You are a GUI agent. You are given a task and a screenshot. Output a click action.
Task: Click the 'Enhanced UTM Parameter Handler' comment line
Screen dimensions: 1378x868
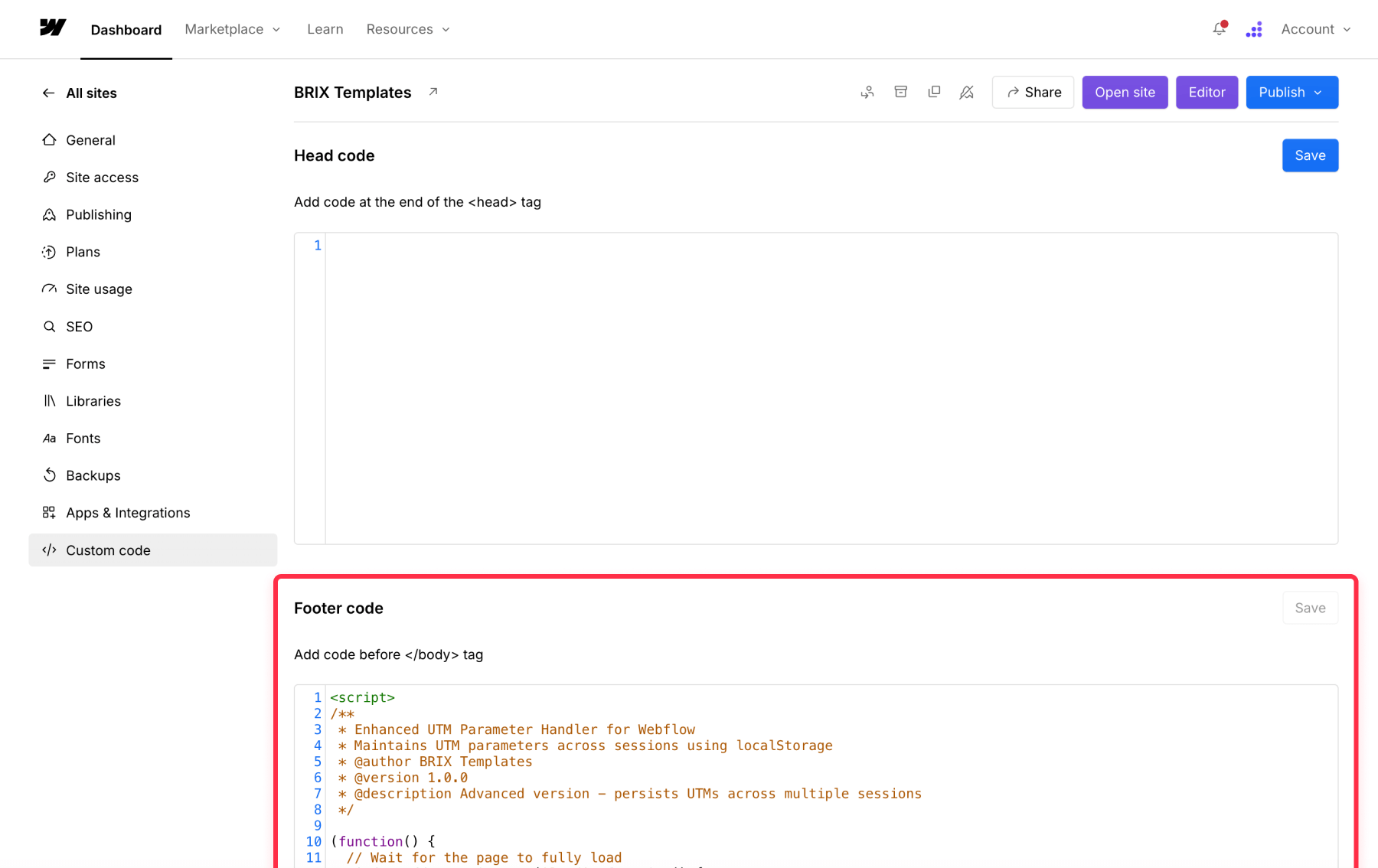(x=517, y=729)
